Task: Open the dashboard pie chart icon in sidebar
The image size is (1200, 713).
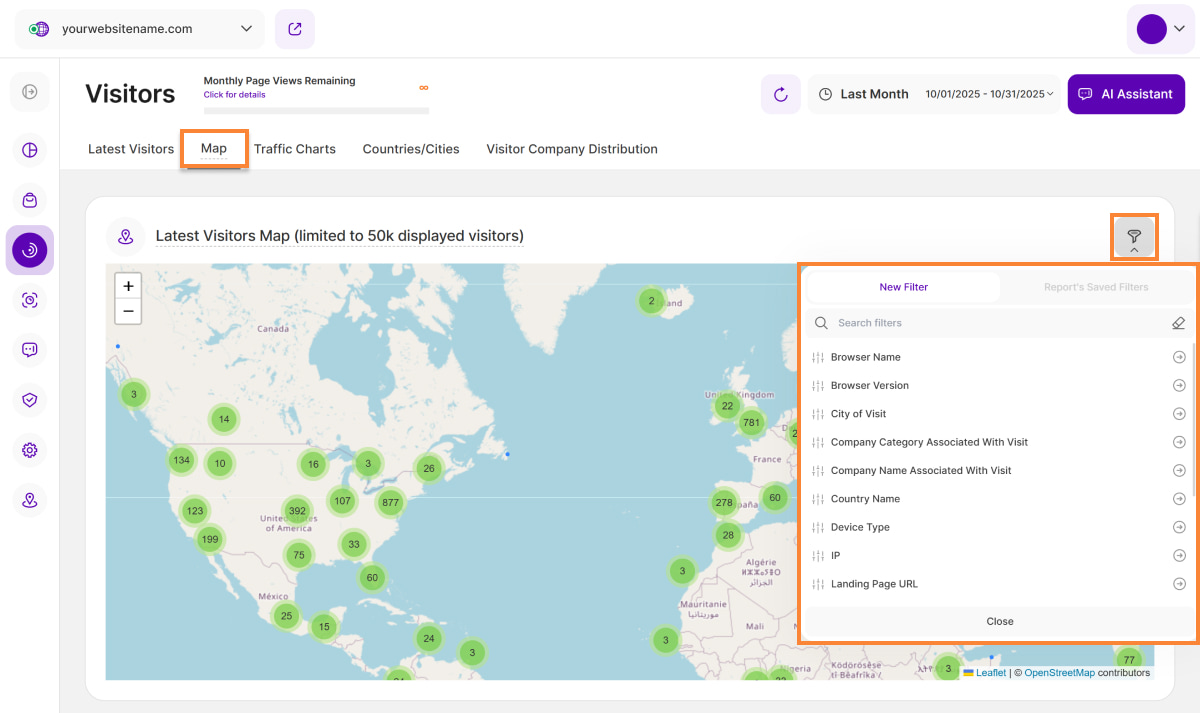Action: (30, 150)
